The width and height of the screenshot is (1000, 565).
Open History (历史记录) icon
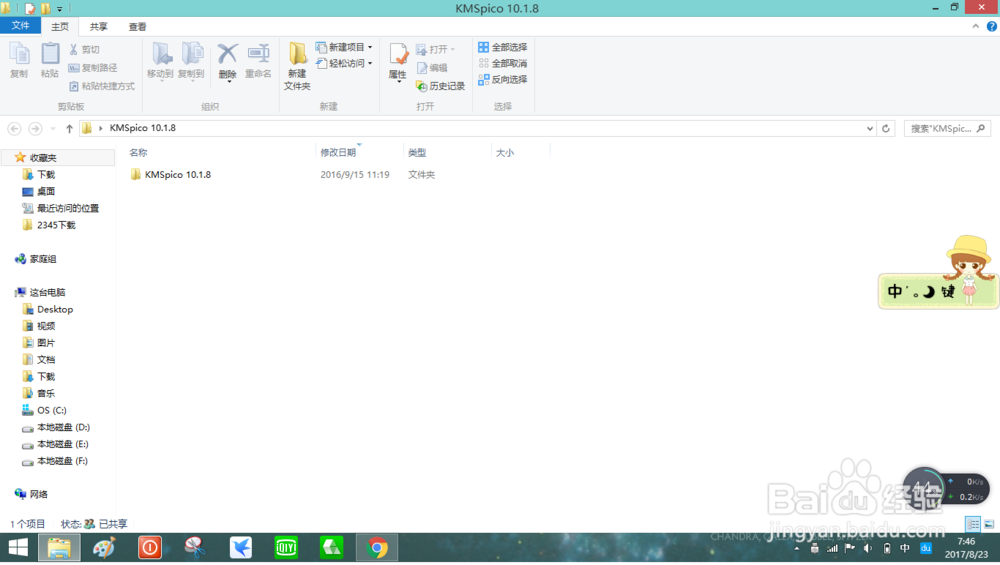(x=422, y=86)
